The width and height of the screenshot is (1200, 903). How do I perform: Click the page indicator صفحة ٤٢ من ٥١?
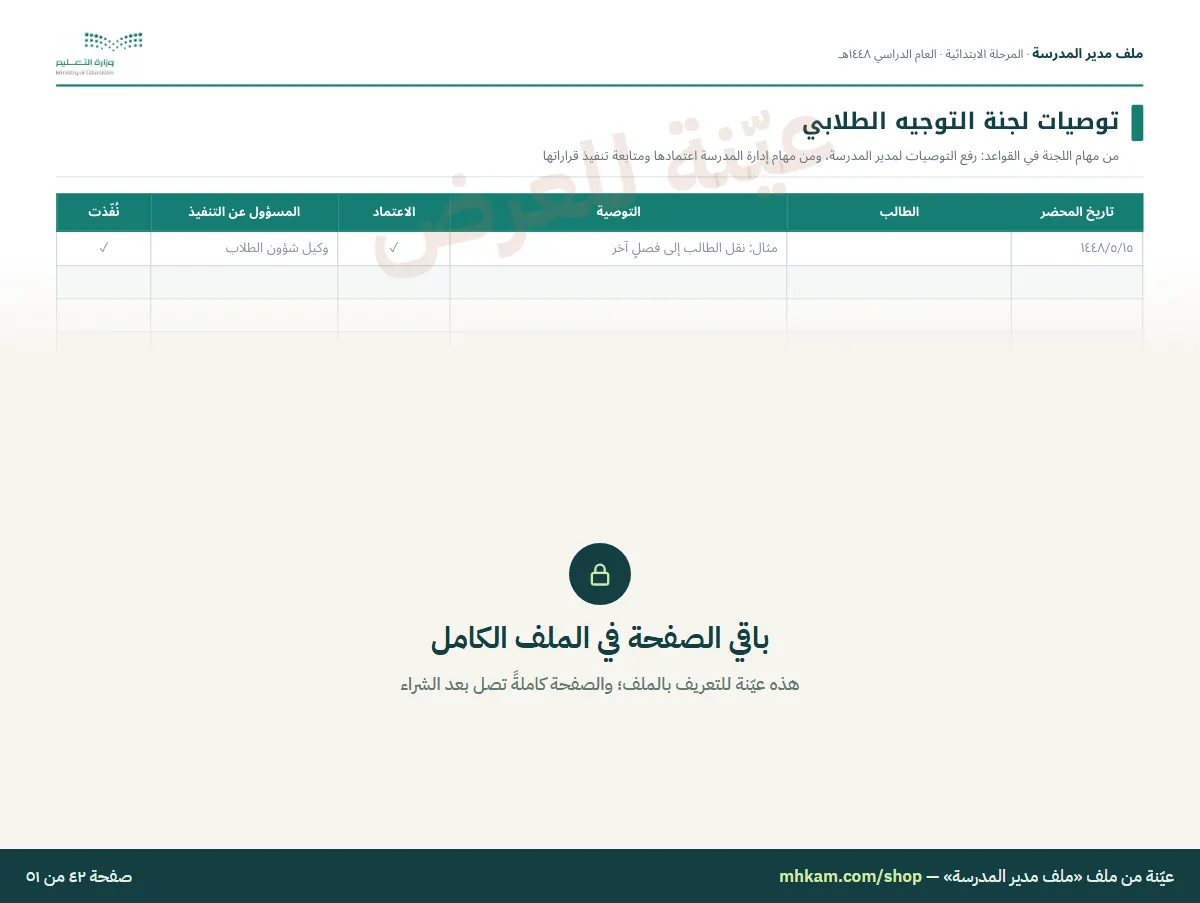click(x=79, y=876)
